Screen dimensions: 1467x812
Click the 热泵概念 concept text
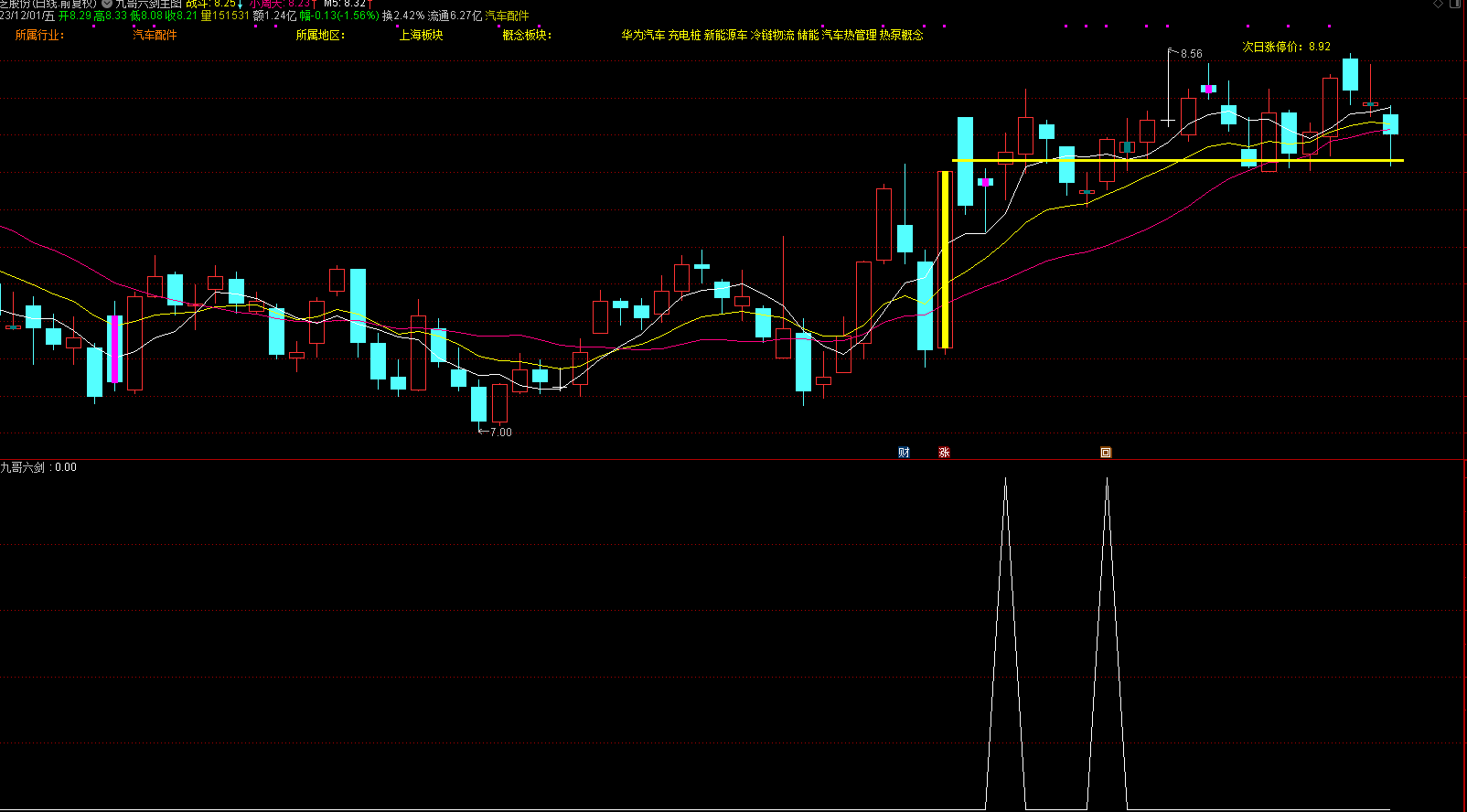[x=901, y=35]
